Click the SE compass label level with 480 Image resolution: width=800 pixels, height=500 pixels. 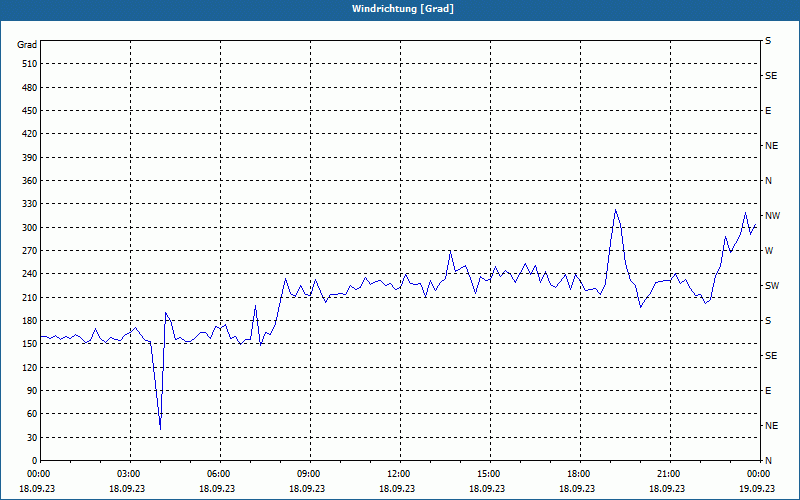coord(771,76)
